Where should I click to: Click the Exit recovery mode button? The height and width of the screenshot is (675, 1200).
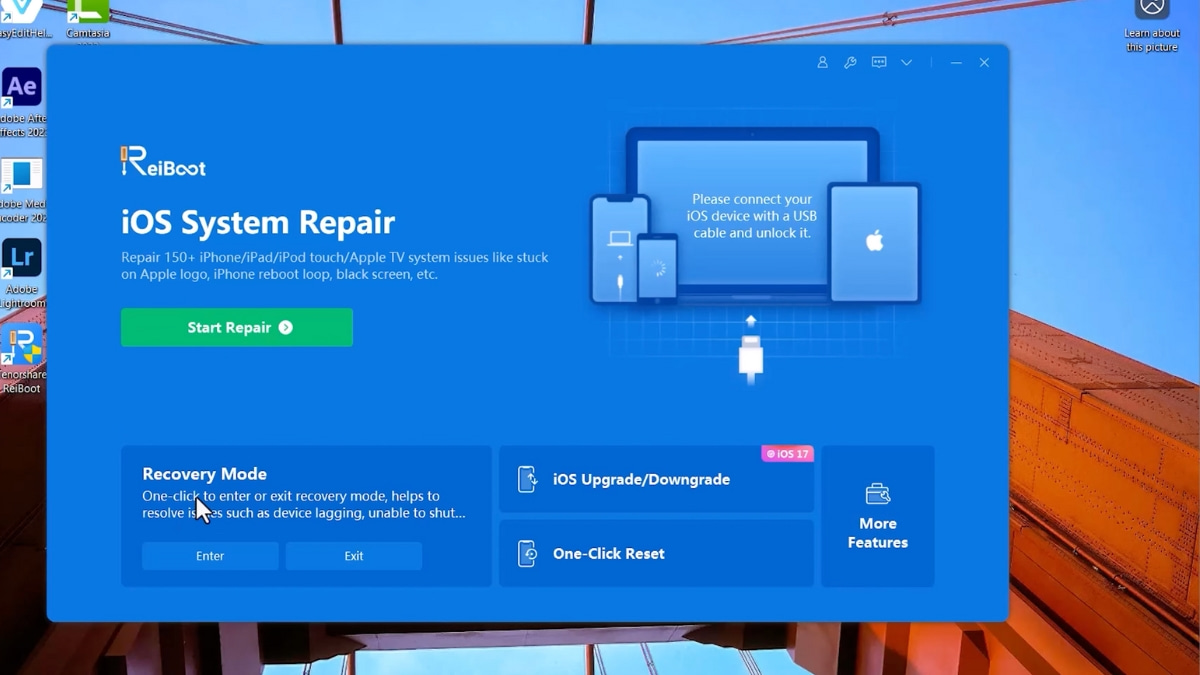pyautogui.click(x=354, y=556)
